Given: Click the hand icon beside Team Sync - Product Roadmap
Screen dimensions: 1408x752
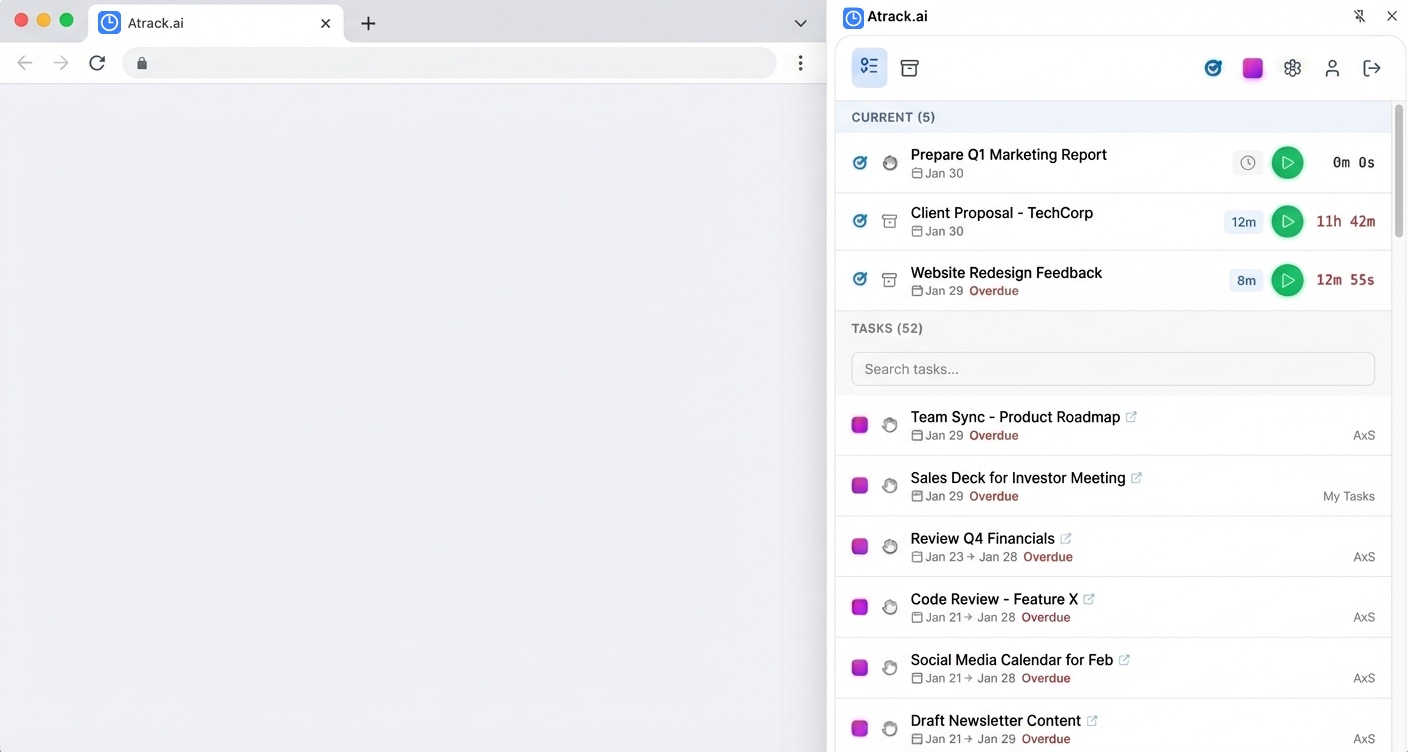Looking at the screenshot, I should [889, 425].
